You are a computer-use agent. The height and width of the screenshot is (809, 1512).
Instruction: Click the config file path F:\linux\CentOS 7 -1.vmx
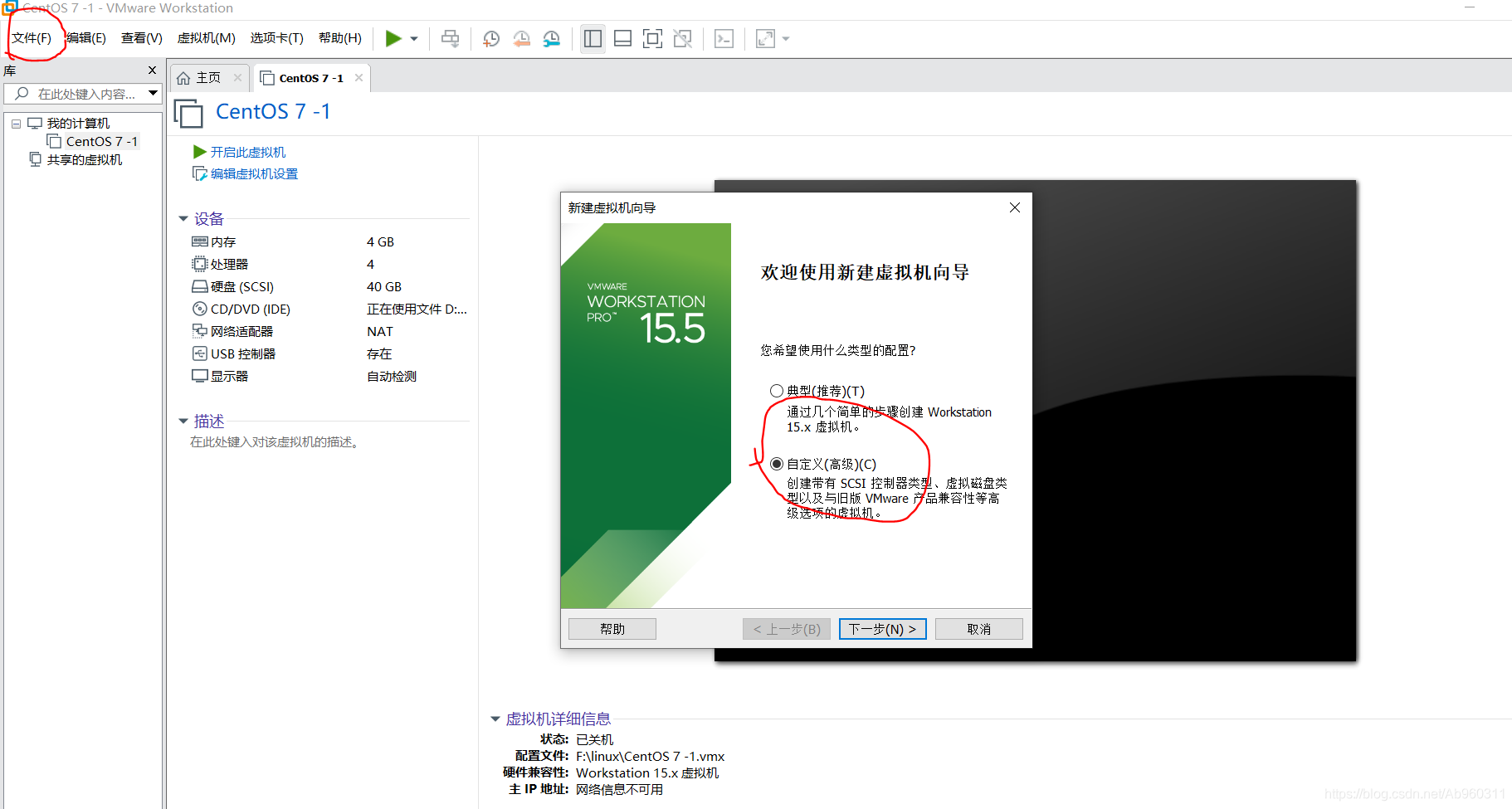point(651,756)
